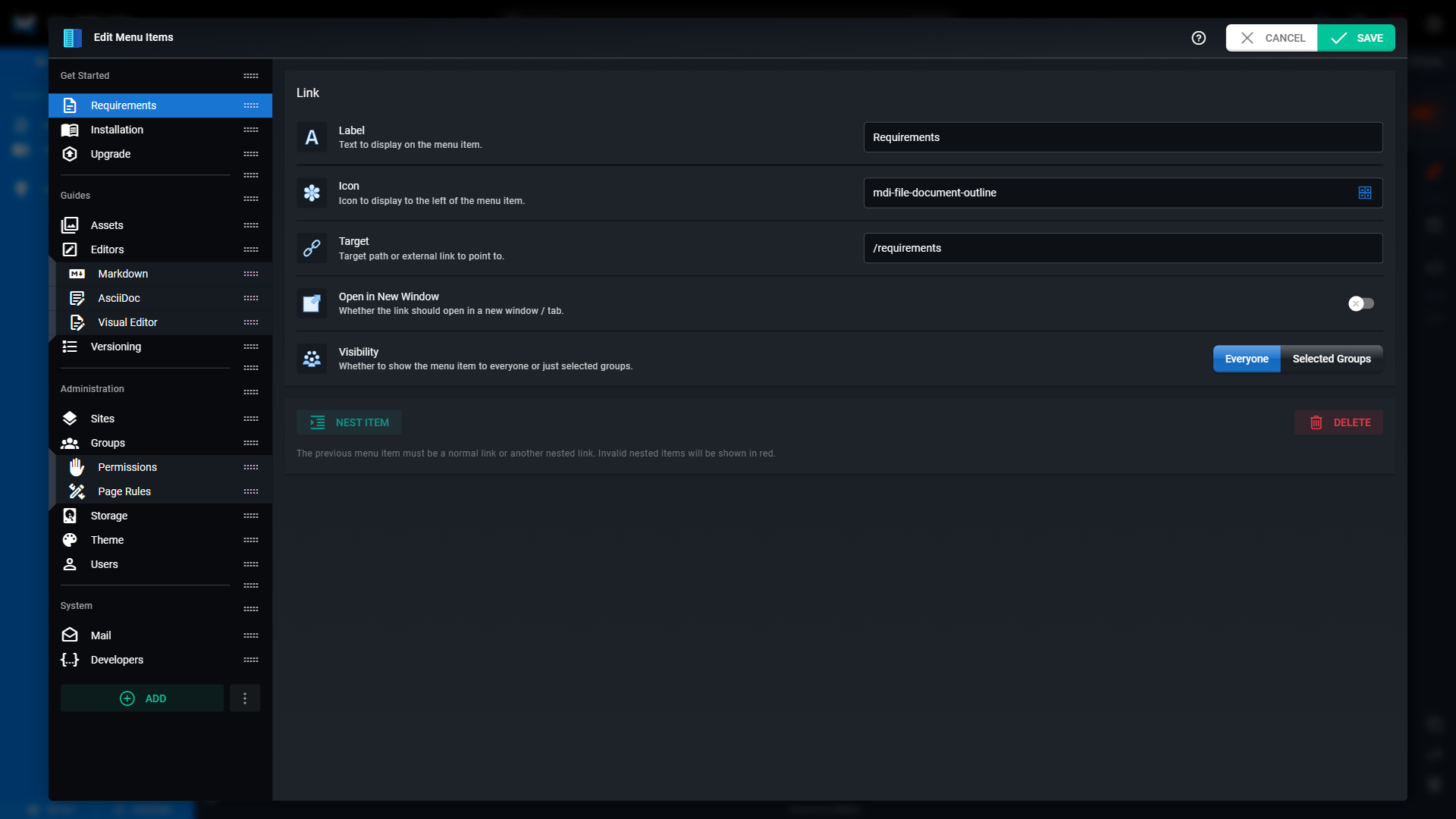Keep visibility set to Everyone
Image resolution: width=1456 pixels, height=819 pixels.
coord(1246,359)
